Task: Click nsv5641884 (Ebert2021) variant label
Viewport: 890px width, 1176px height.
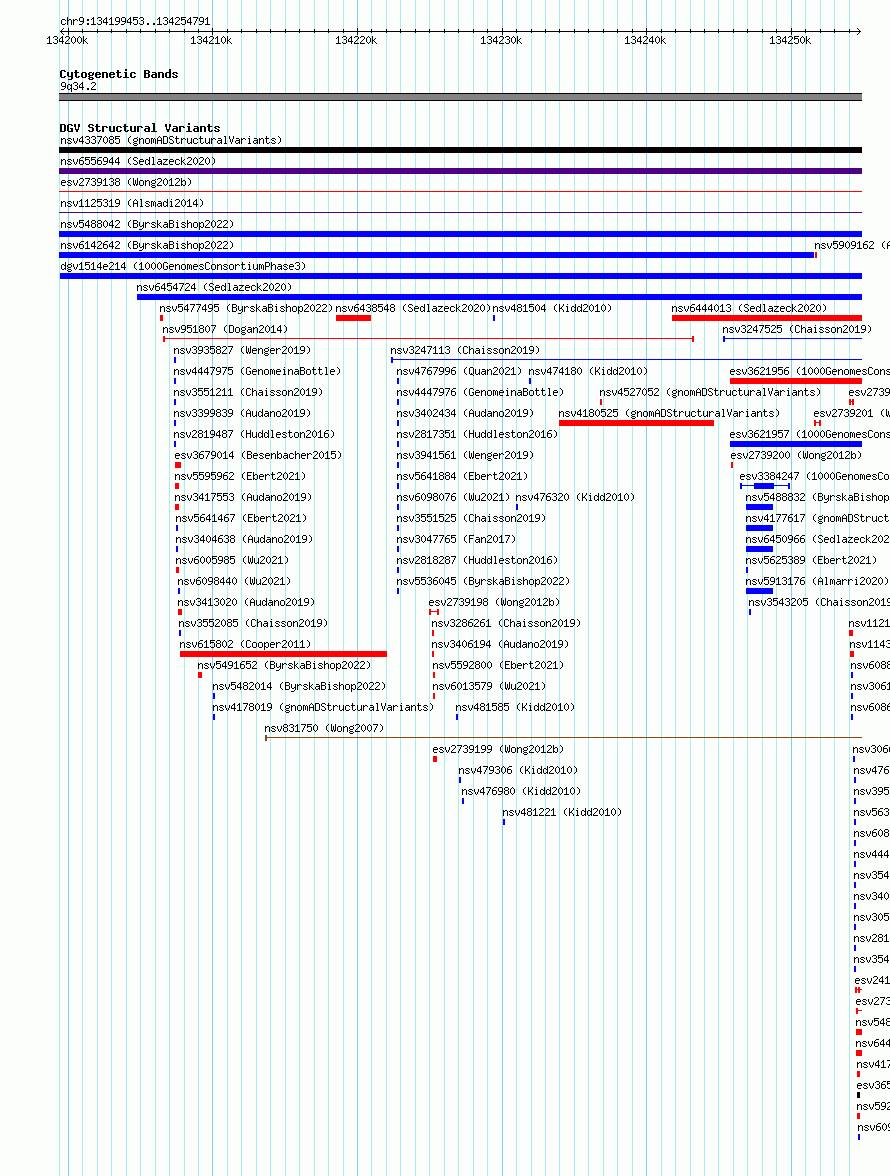Action: (x=462, y=476)
